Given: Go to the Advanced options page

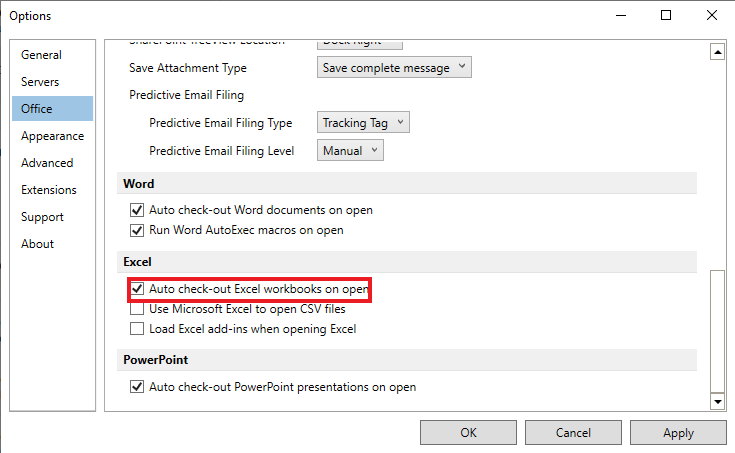Looking at the screenshot, I should coord(52,163).
